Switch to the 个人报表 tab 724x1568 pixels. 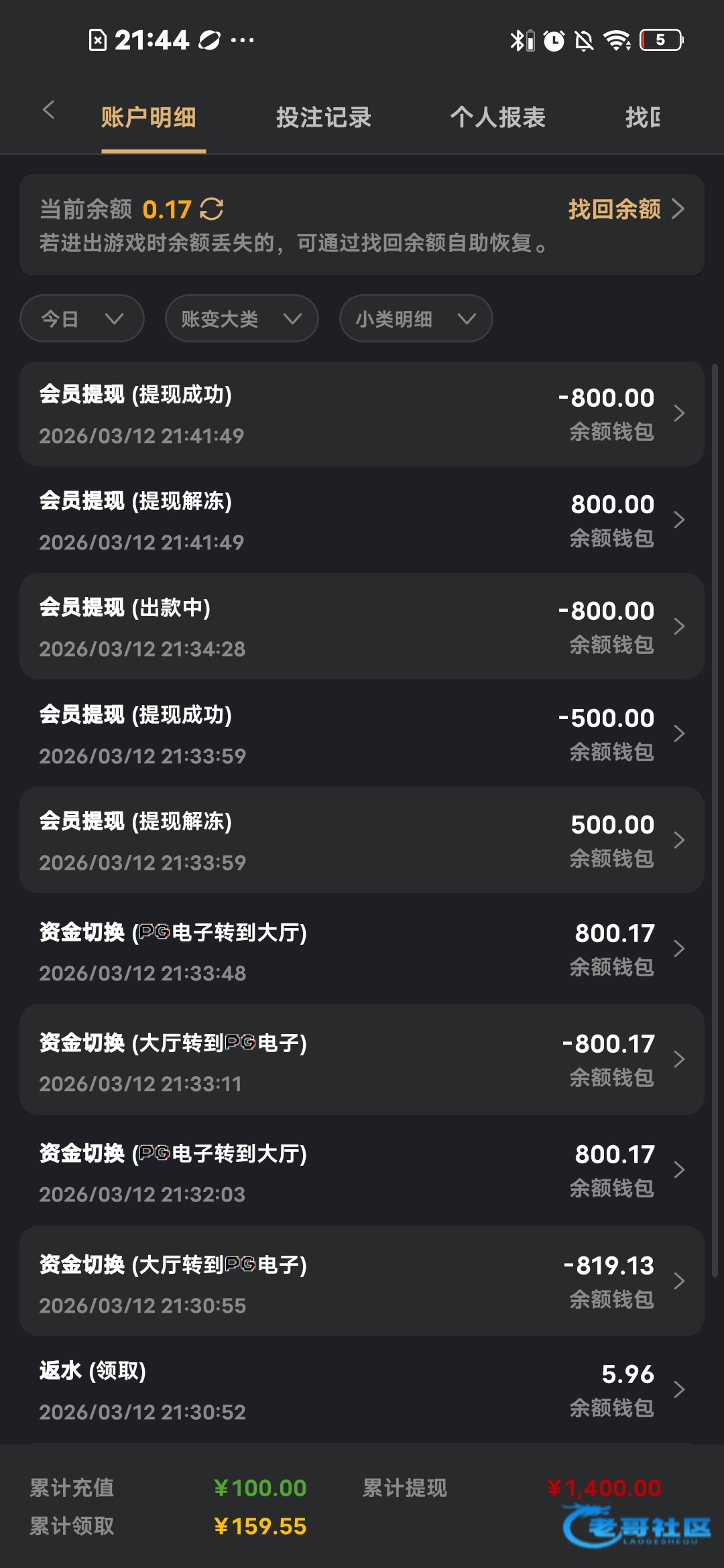(x=497, y=117)
